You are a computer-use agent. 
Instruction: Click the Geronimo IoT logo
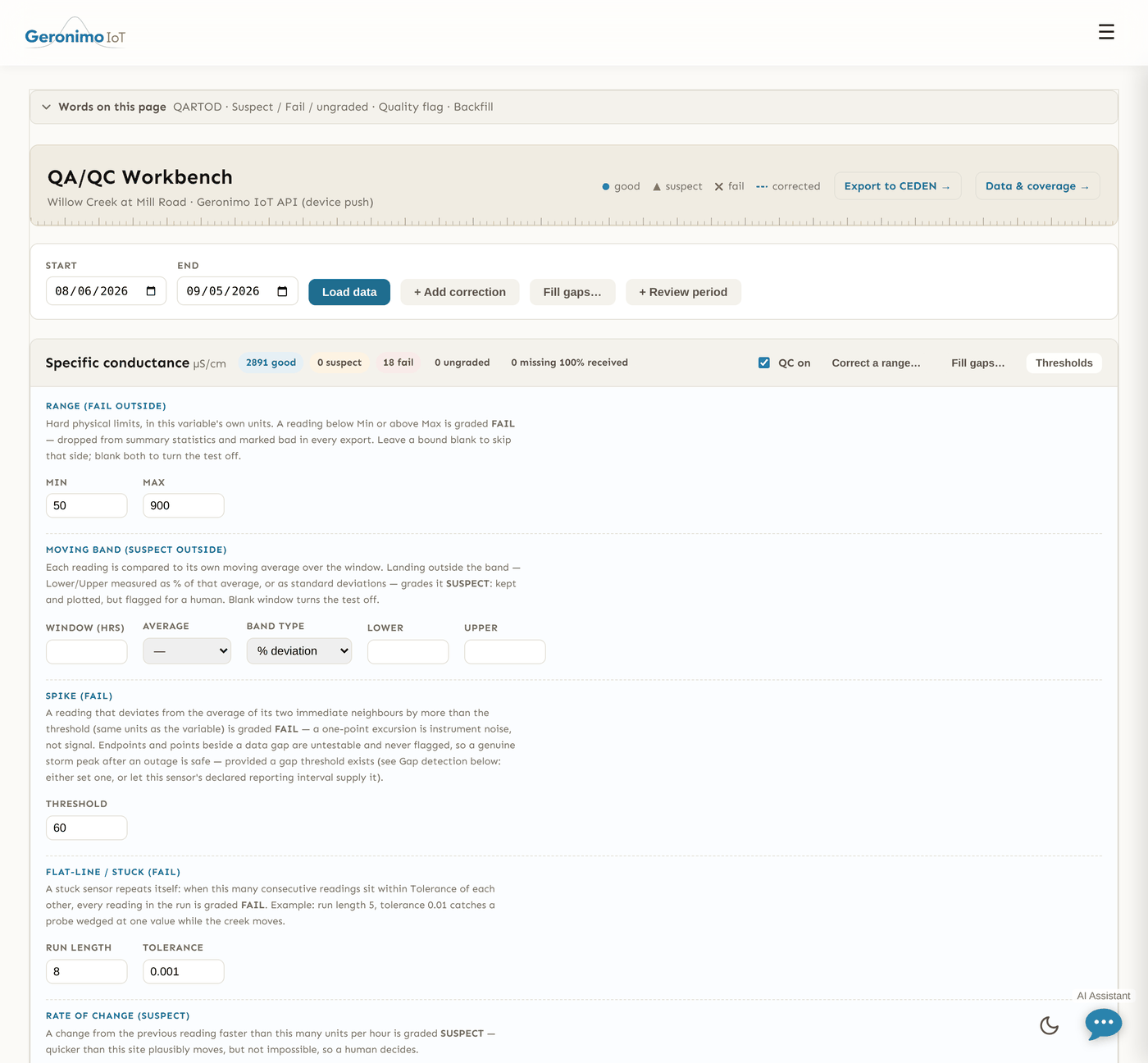click(x=75, y=34)
